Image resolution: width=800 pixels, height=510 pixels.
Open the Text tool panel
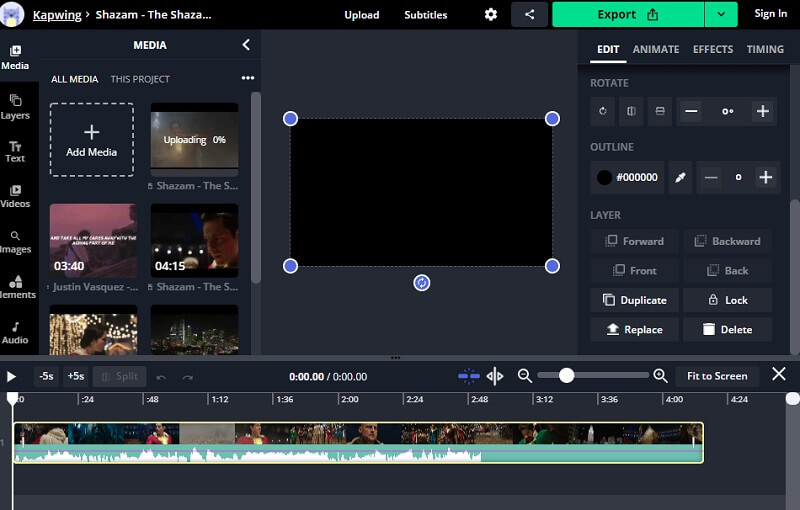tap(15, 151)
